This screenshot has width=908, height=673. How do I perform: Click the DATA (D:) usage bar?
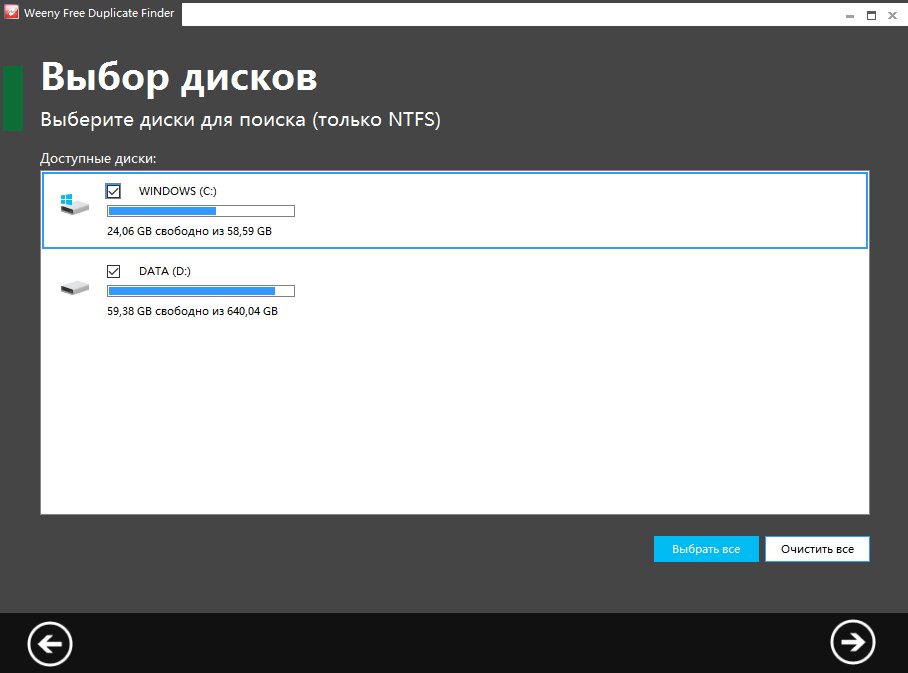click(201, 291)
